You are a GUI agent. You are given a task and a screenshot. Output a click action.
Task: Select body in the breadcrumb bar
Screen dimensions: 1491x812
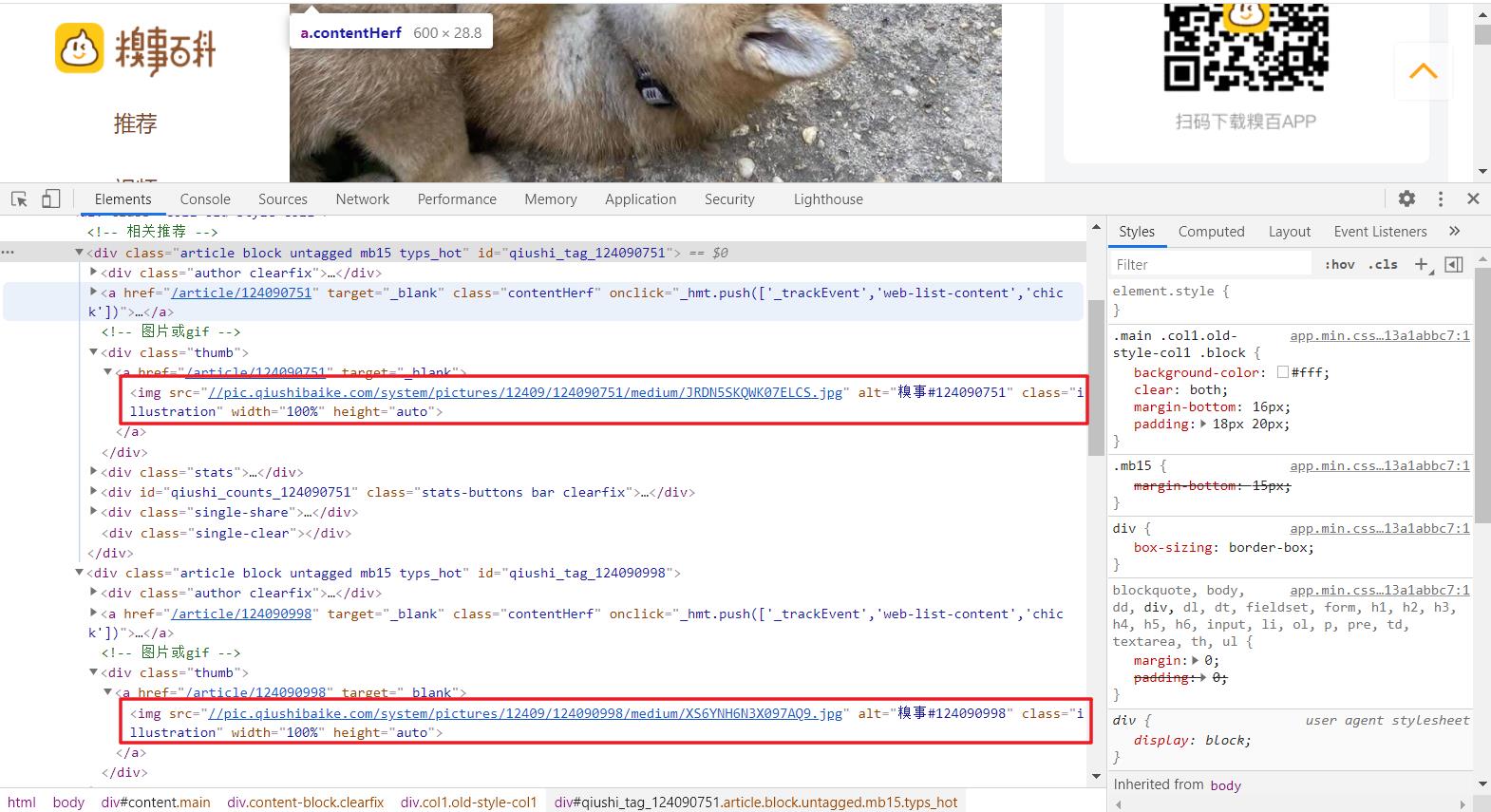click(68, 802)
